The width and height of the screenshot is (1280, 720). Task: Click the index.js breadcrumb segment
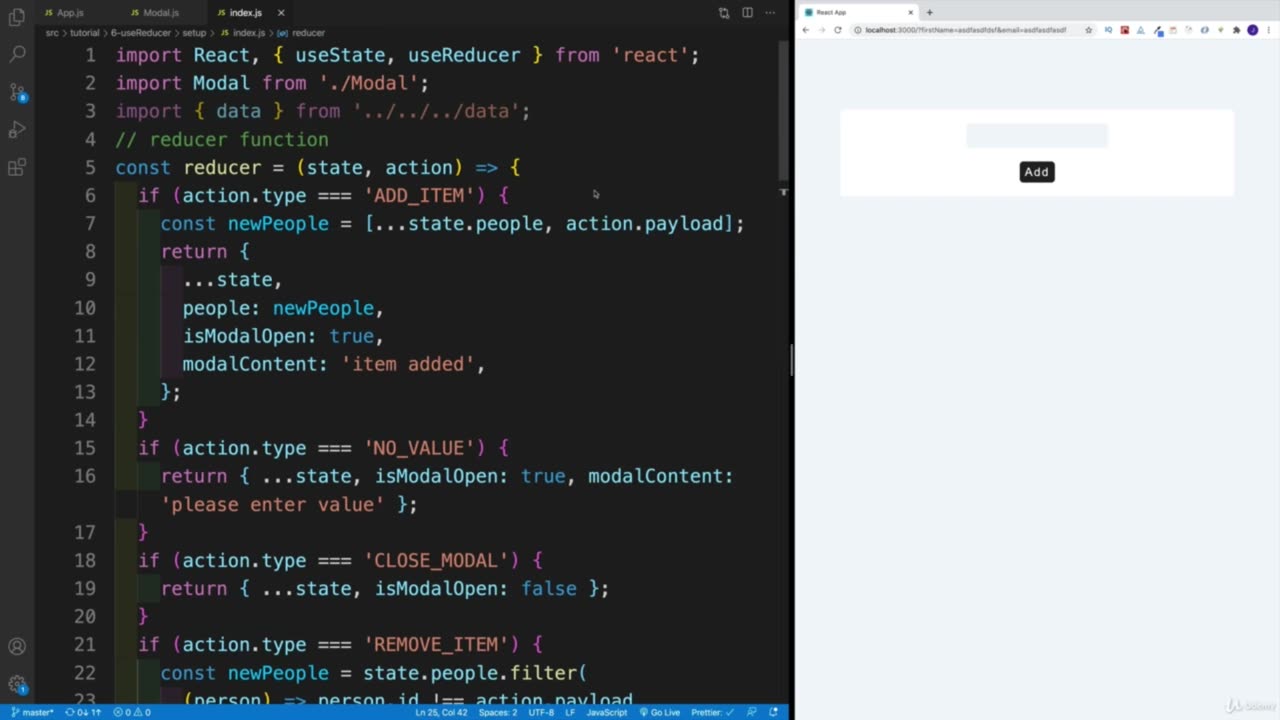[x=243, y=33]
